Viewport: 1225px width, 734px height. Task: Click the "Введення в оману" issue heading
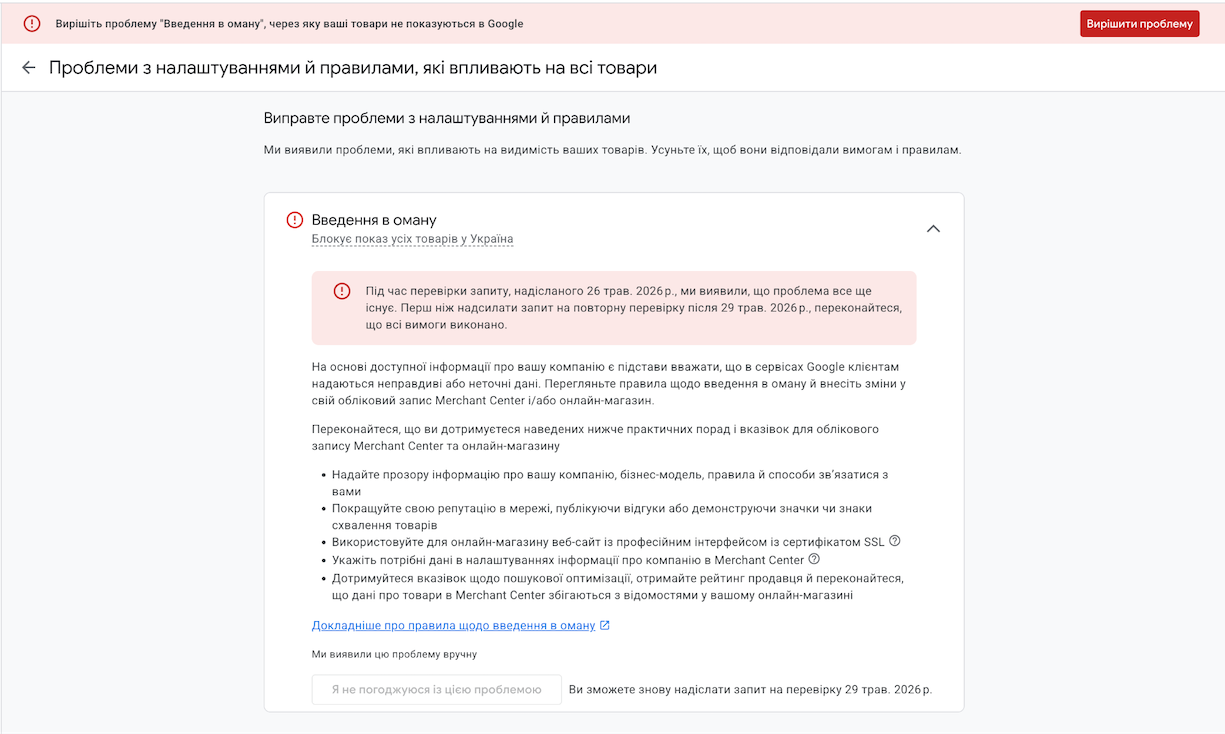tap(374, 220)
